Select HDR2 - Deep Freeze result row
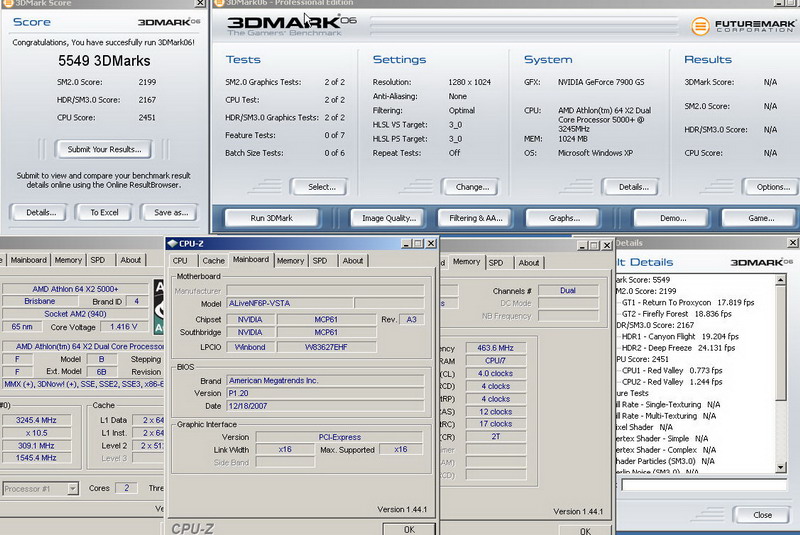 pos(678,348)
